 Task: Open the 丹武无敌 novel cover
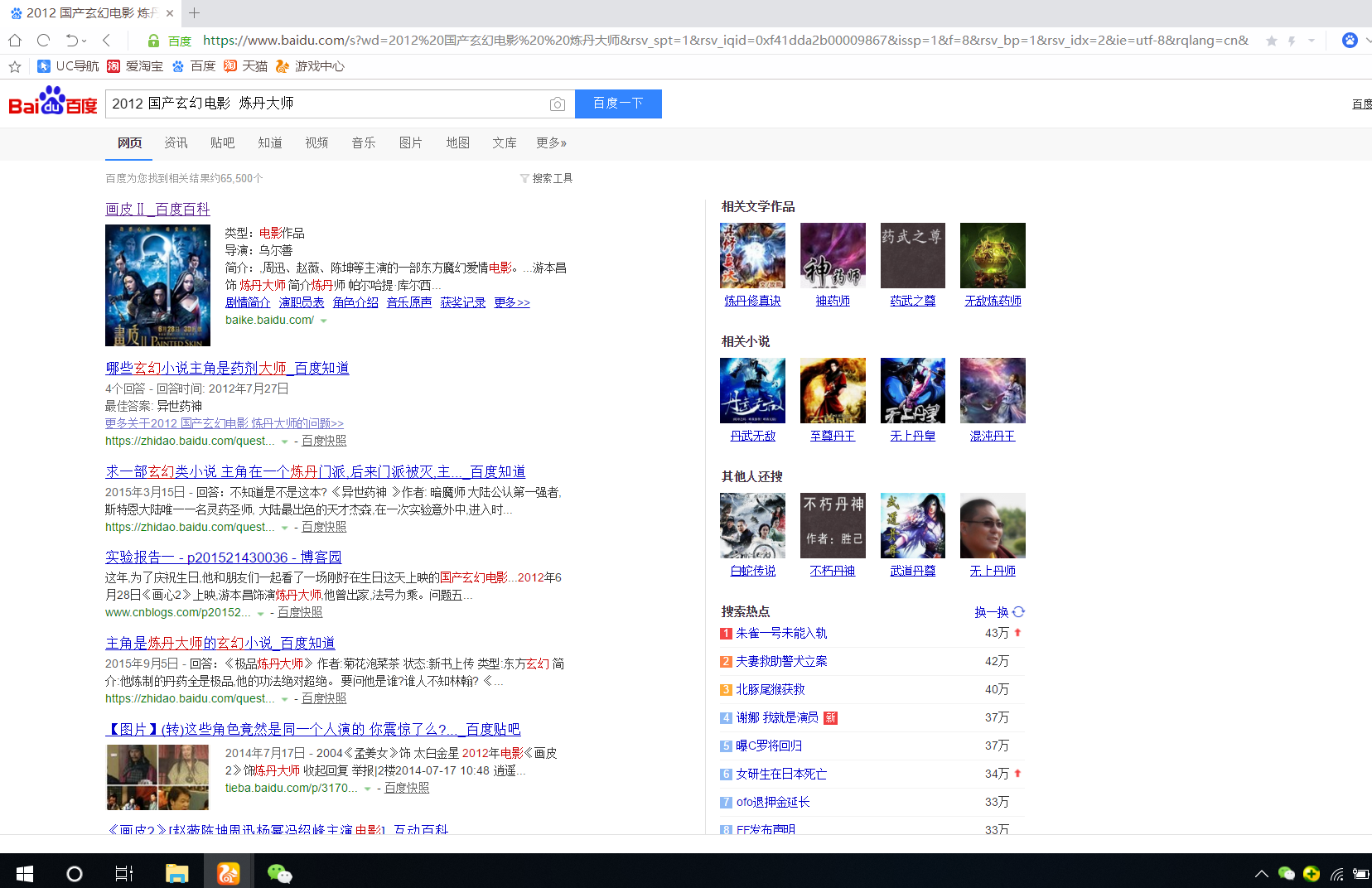pos(752,391)
